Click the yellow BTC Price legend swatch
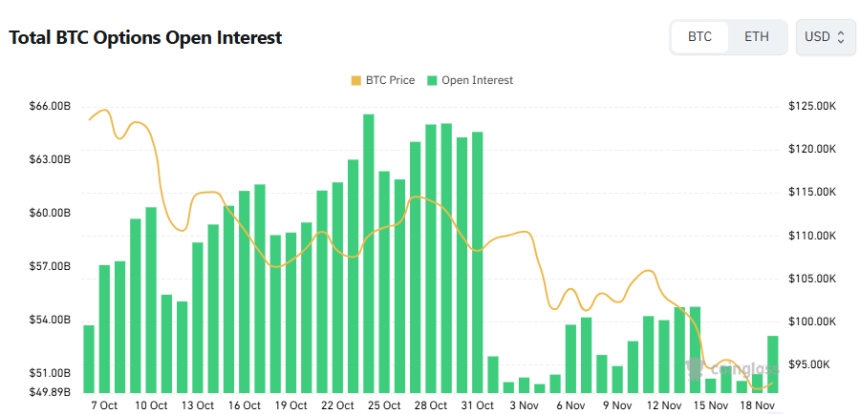The width and height of the screenshot is (860, 414). 356,80
